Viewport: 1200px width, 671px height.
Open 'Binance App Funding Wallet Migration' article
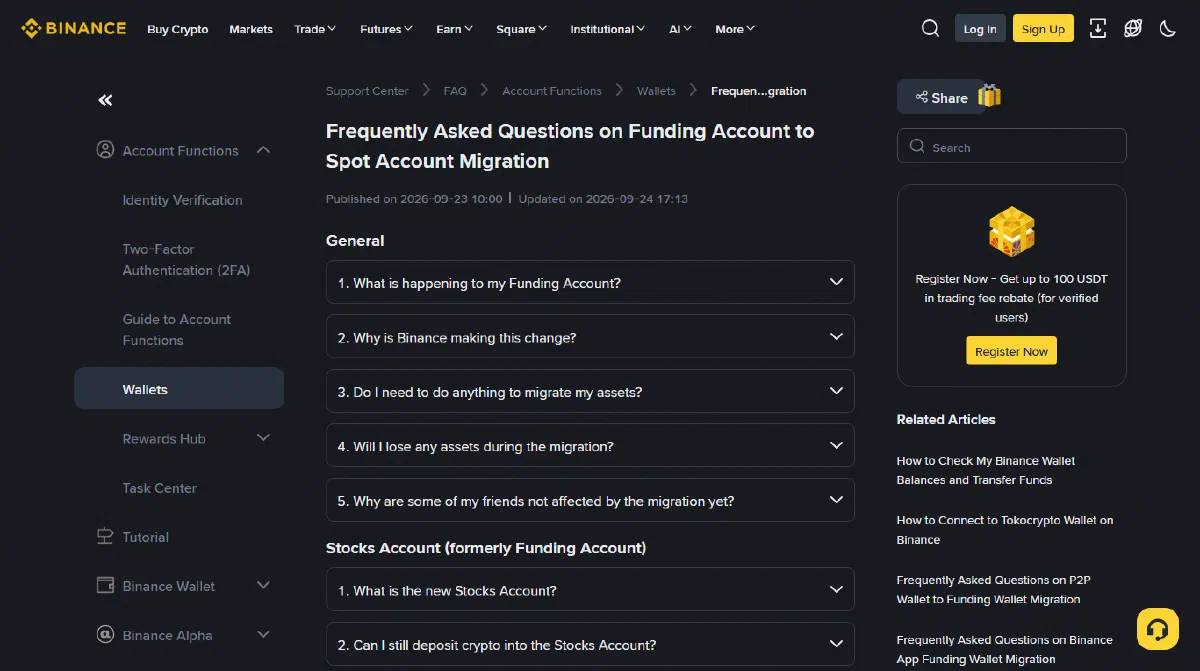(x=1005, y=649)
